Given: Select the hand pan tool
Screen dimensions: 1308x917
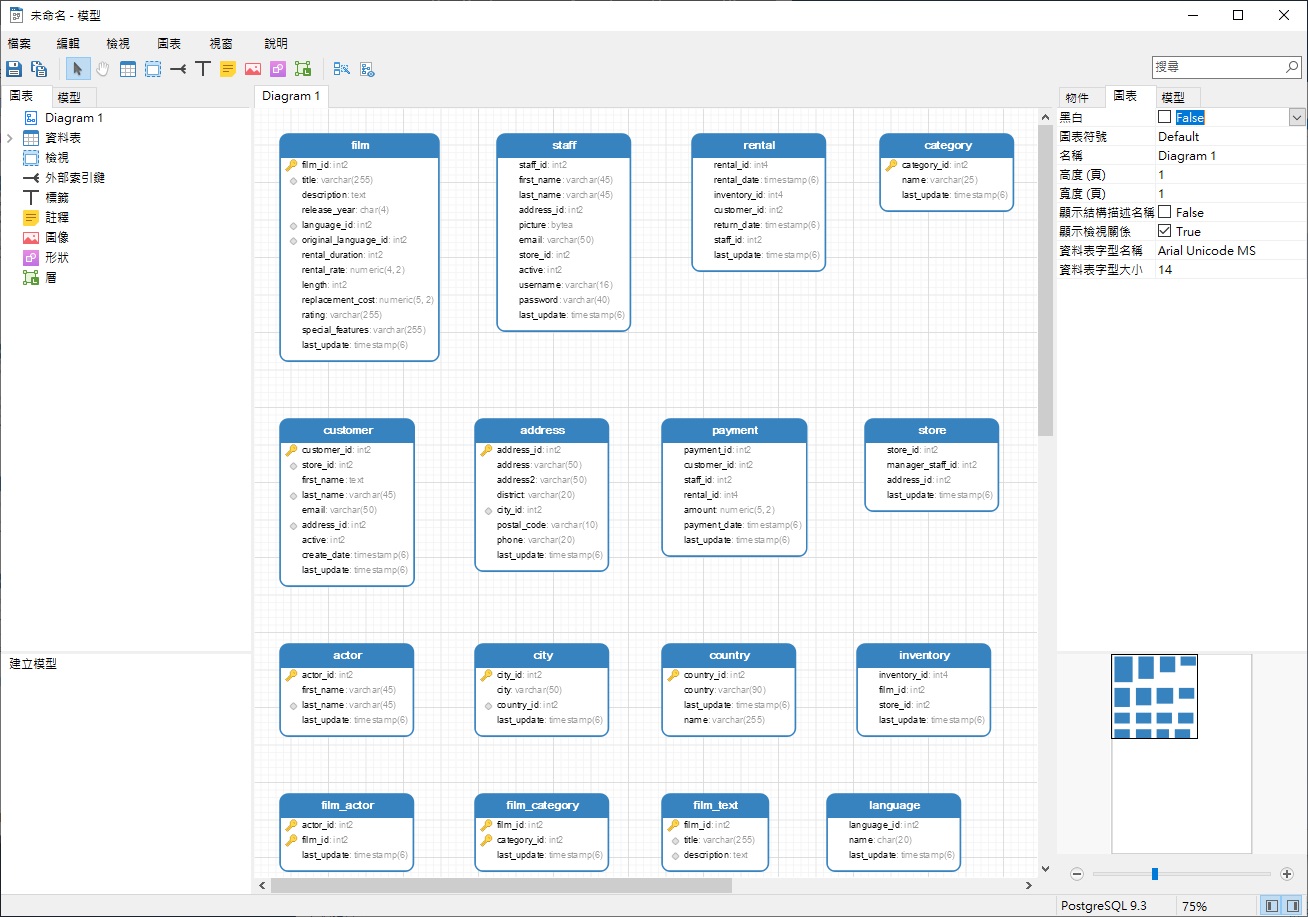Looking at the screenshot, I should pos(103,69).
